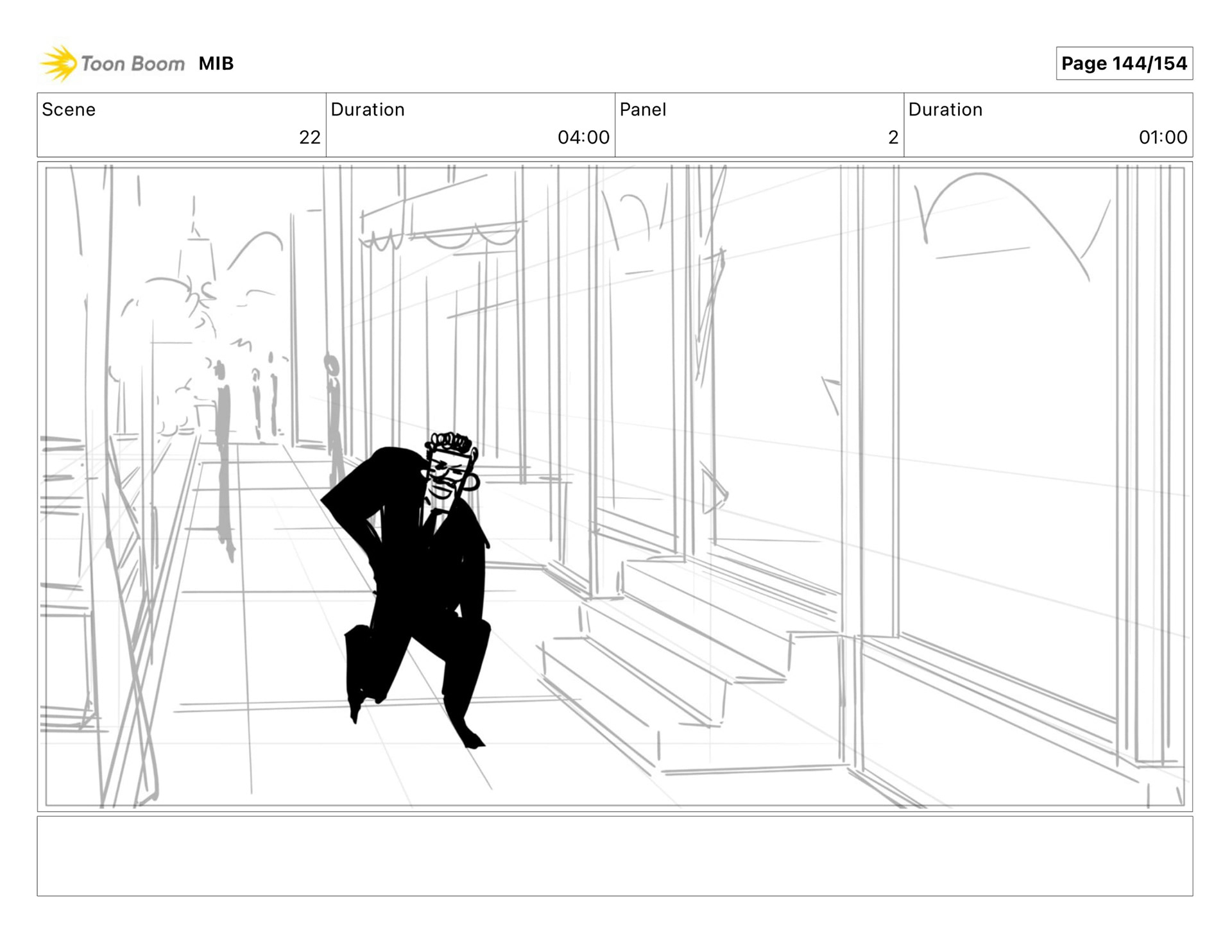1232x952 pixels.
Task: Click the scene number 22
Action: 309,137
